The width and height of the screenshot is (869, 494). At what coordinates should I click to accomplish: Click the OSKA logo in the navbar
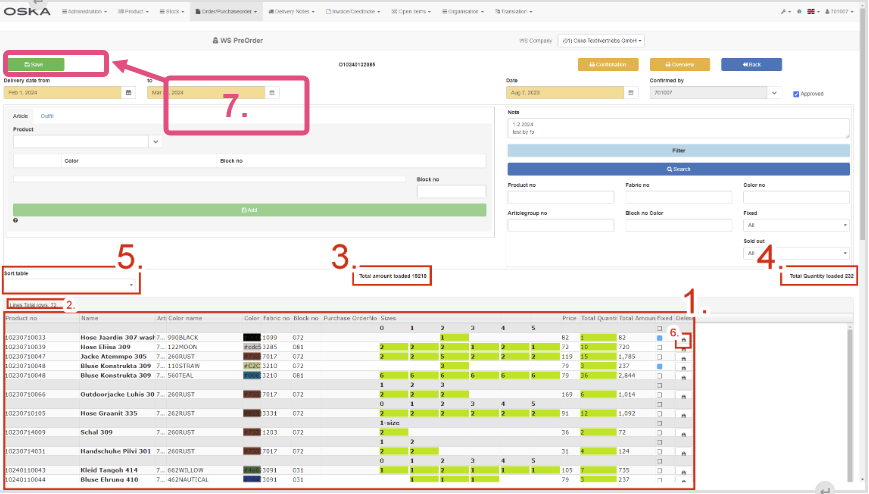[x=26, y=11]
